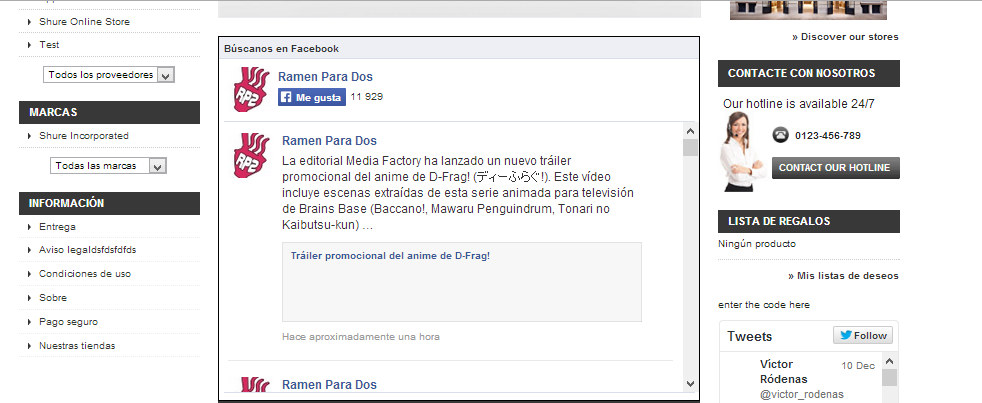Open the Entrega information link
Screen dimensions: 982x403
click(57, 227)
